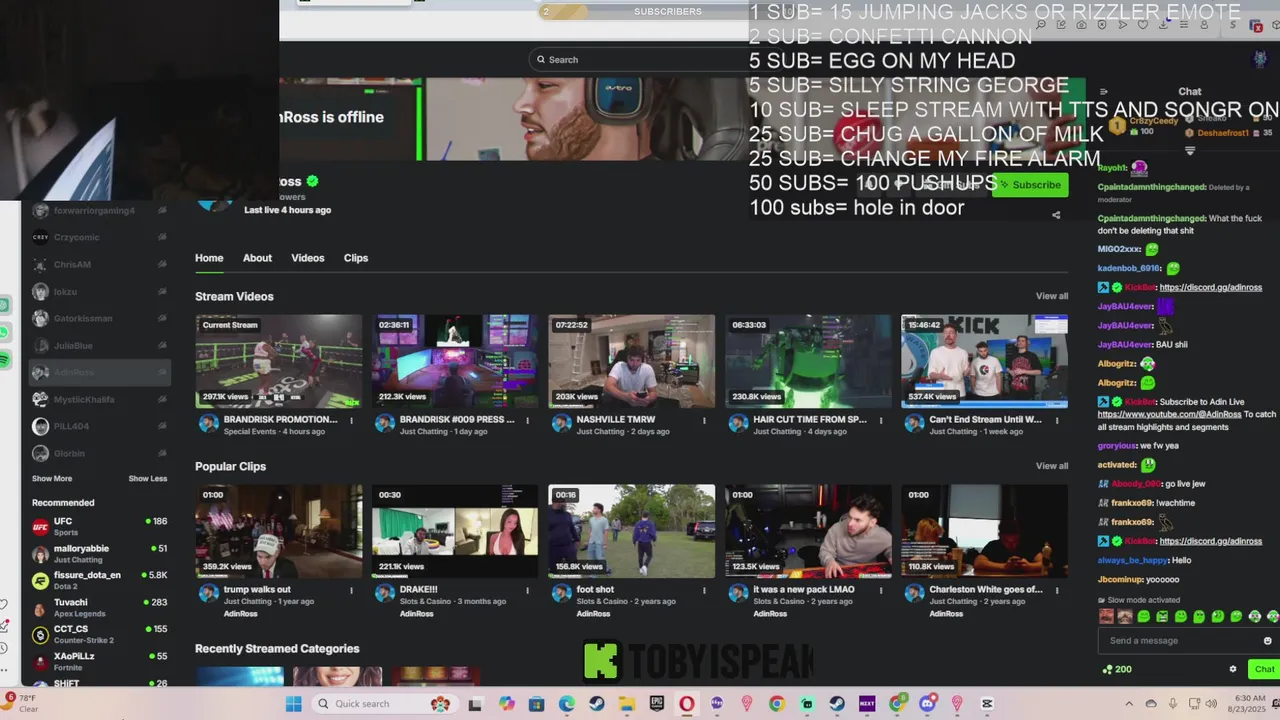Click the share icon below Subscribe
The height and width of the screenshot is (720, 1280).
click(1056, 215)
